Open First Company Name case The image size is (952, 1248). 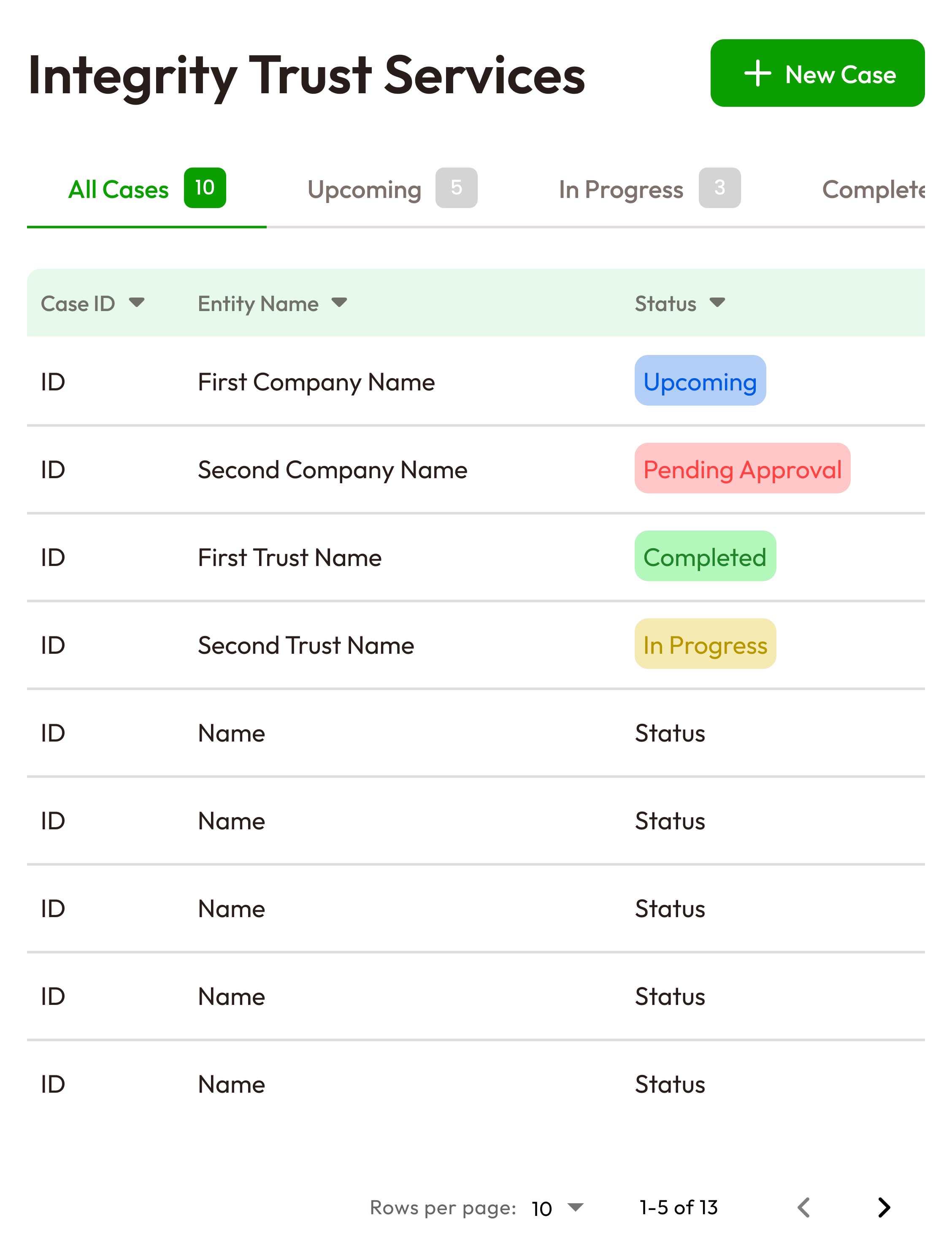[316, 382]
